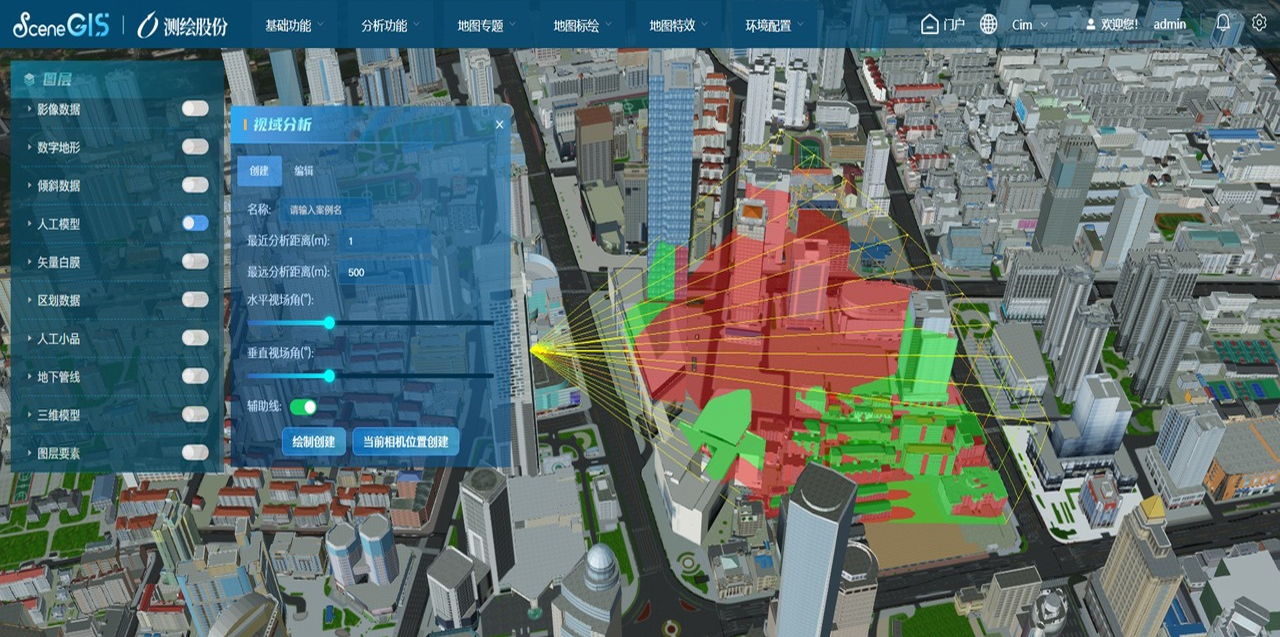
Task: Toggle the 三维模型 layer switch
Action: (195, 414)
